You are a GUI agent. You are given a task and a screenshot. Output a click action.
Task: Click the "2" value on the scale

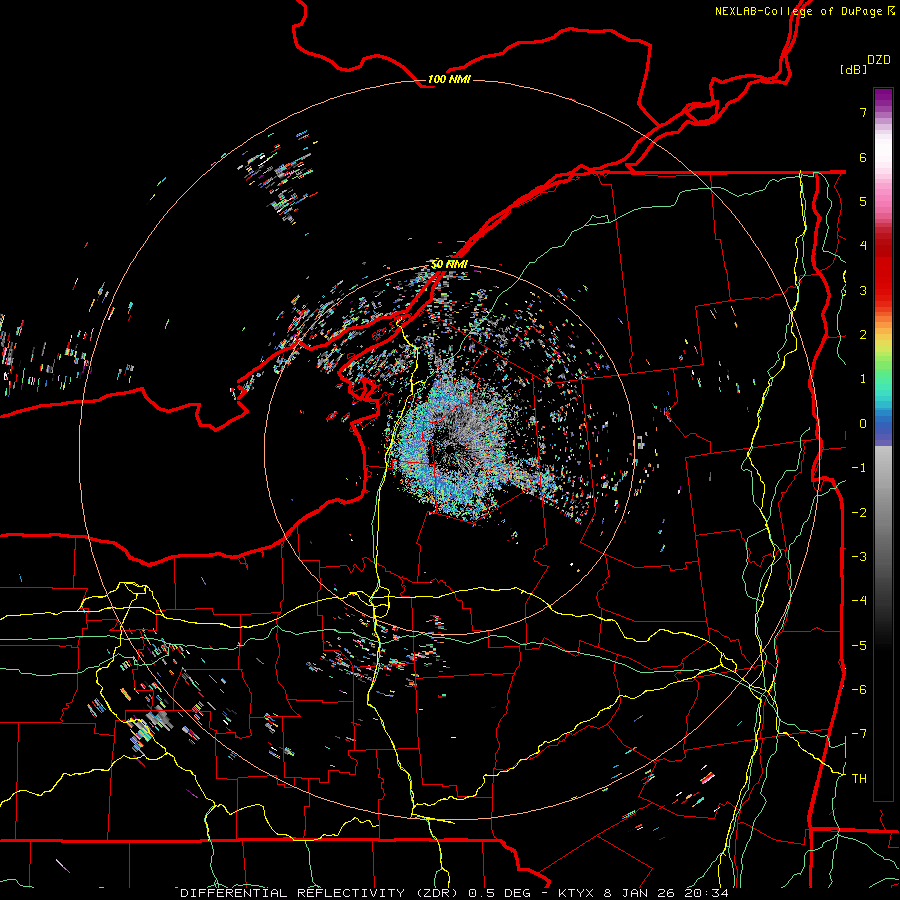click(x=863, y=335)
